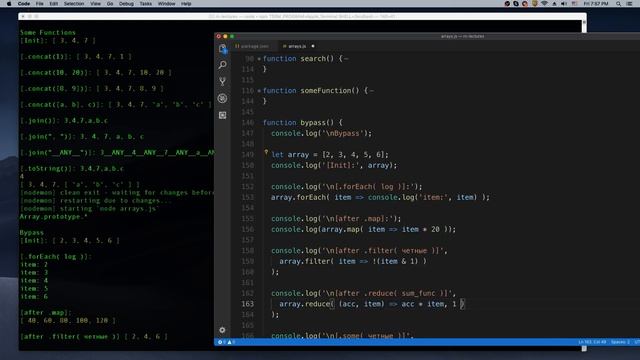Image resolution: width=640 pixels, height=360 pixels.
Task: Open Notification Center in the menu bar
Action: [630, 4]
